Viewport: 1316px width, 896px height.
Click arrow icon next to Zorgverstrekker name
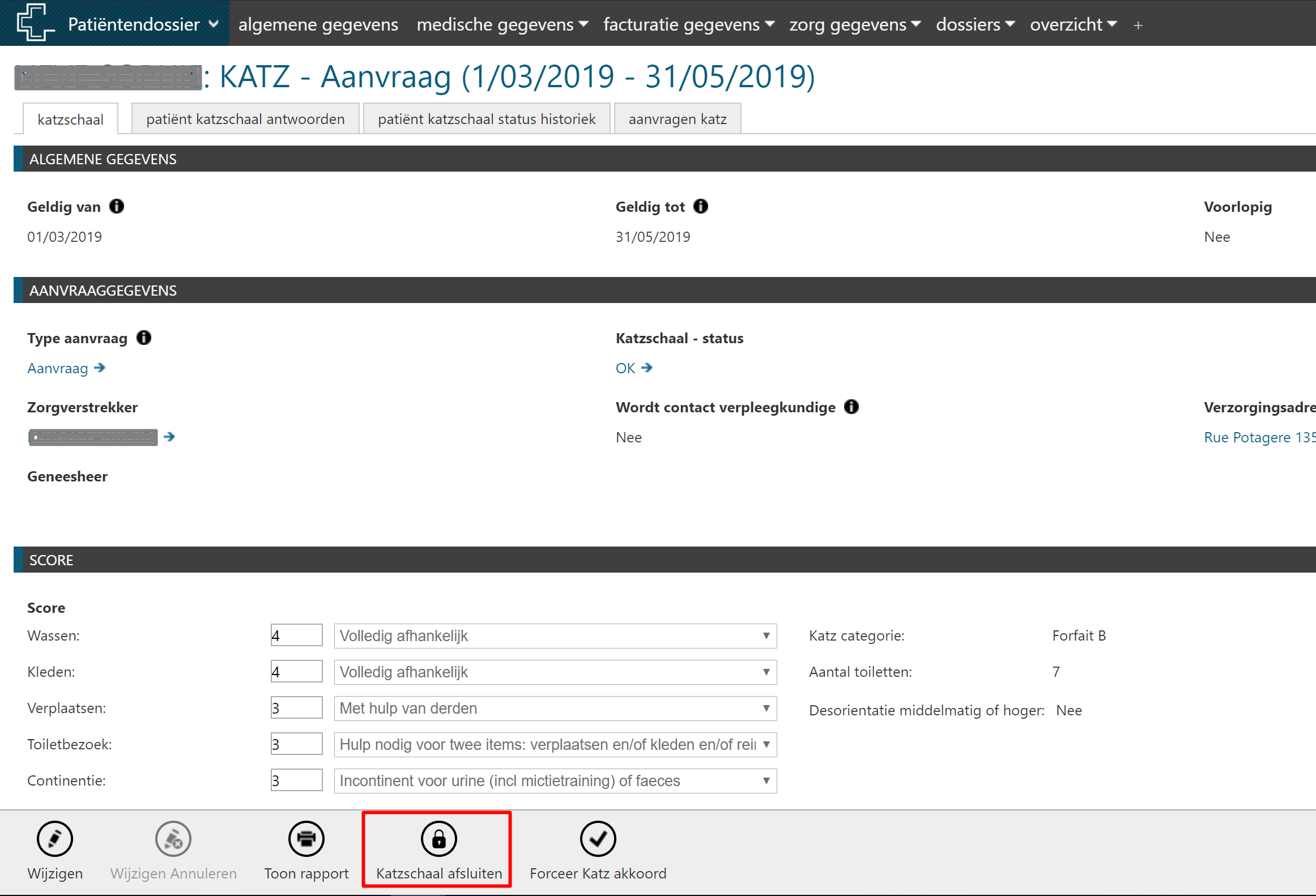(x=169, y=437)
